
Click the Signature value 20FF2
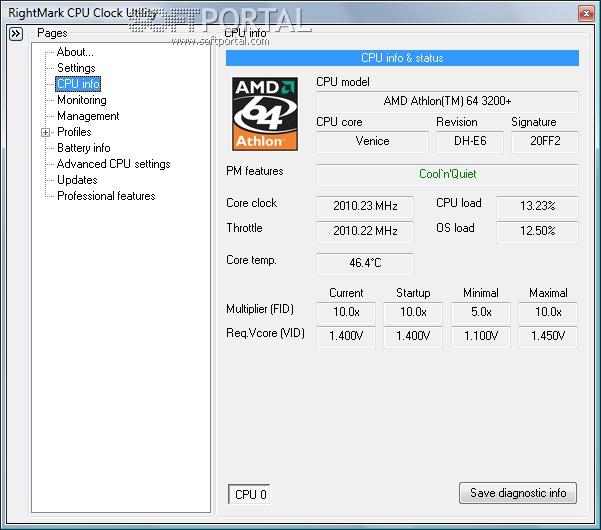(545, 141)
